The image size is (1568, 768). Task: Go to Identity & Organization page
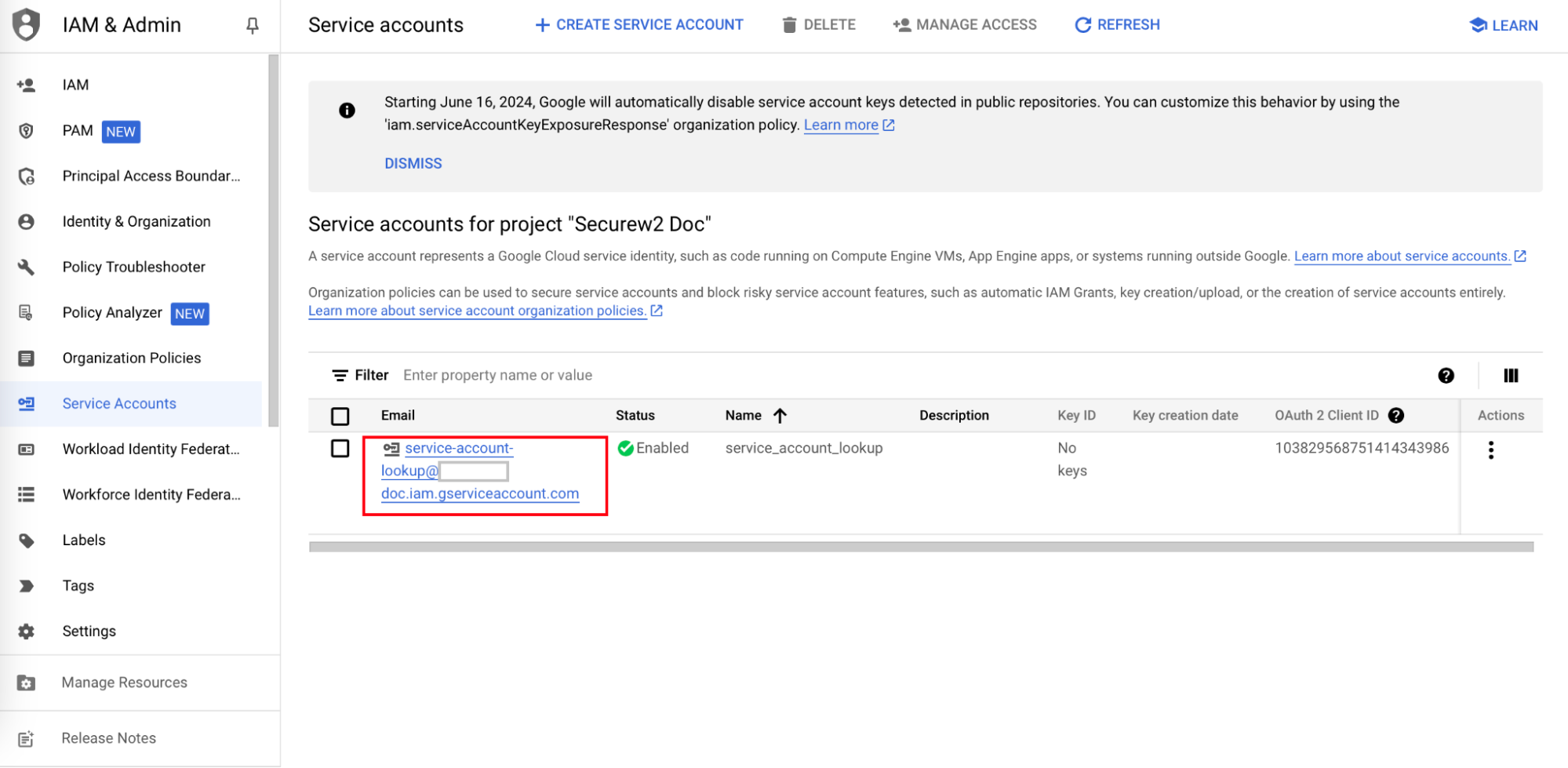pyautogui.click(x=136, y=222)
